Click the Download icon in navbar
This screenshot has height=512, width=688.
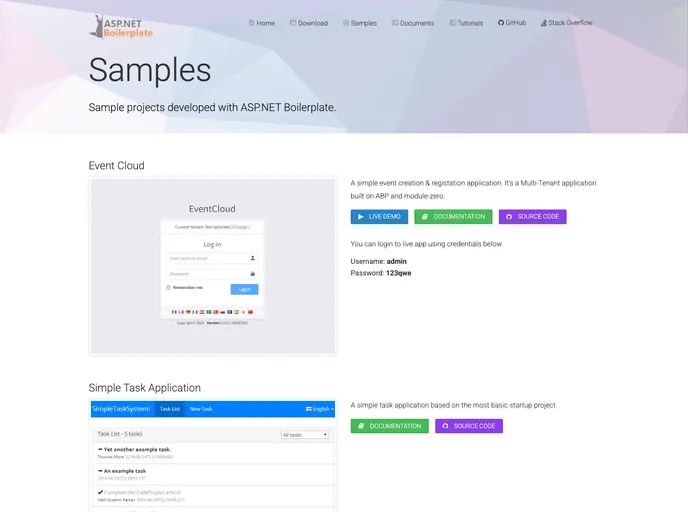tap(293, 23)
